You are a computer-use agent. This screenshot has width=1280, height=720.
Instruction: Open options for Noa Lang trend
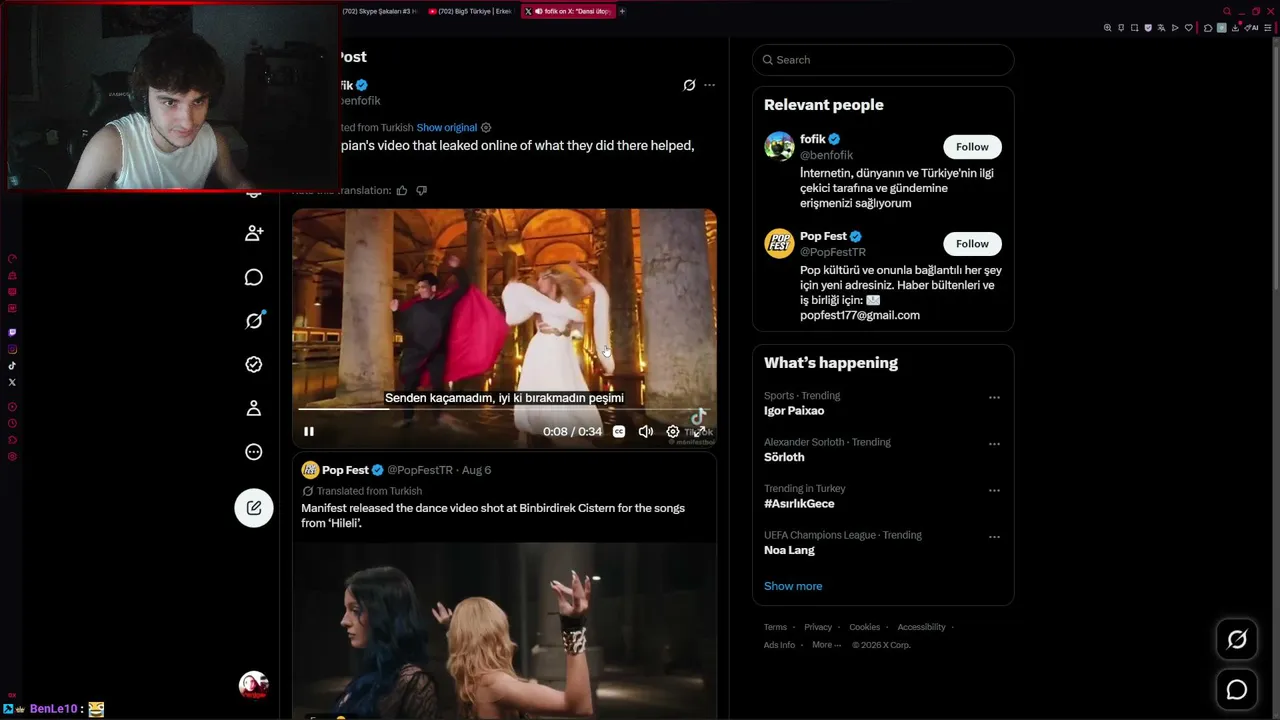(x=994, y=537)
